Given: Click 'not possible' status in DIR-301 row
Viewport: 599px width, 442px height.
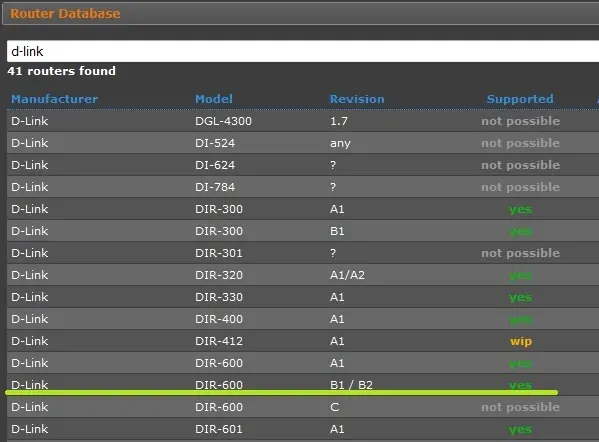Looking at the screenshot, I should (x=521, y=253).
